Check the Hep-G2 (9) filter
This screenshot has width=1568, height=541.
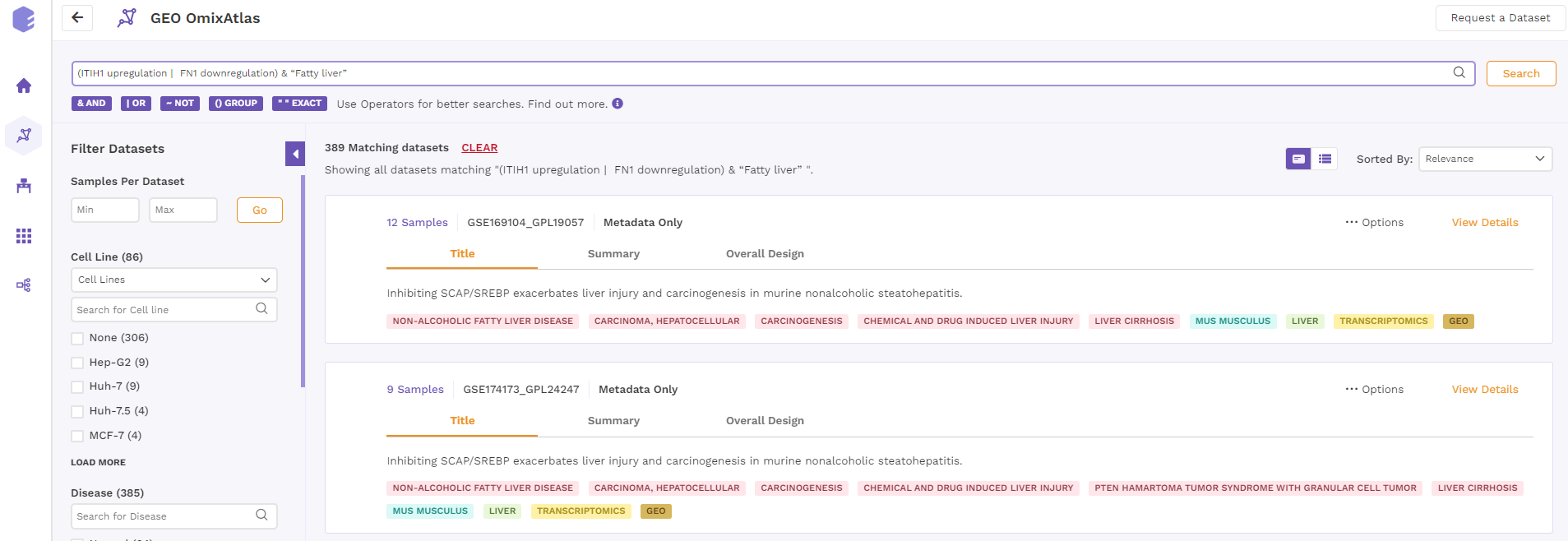(x=77, y=363)
